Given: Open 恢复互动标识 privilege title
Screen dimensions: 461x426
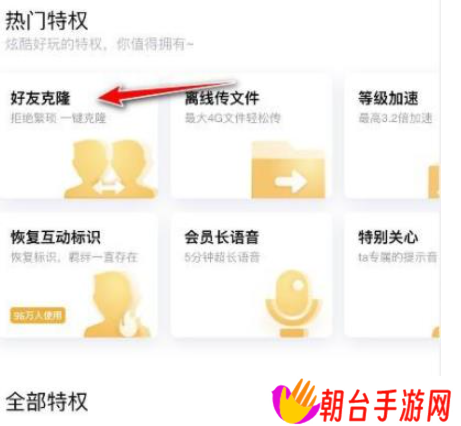Looking at the screenshot, I should pyautogui.click(x=55, y=237).
